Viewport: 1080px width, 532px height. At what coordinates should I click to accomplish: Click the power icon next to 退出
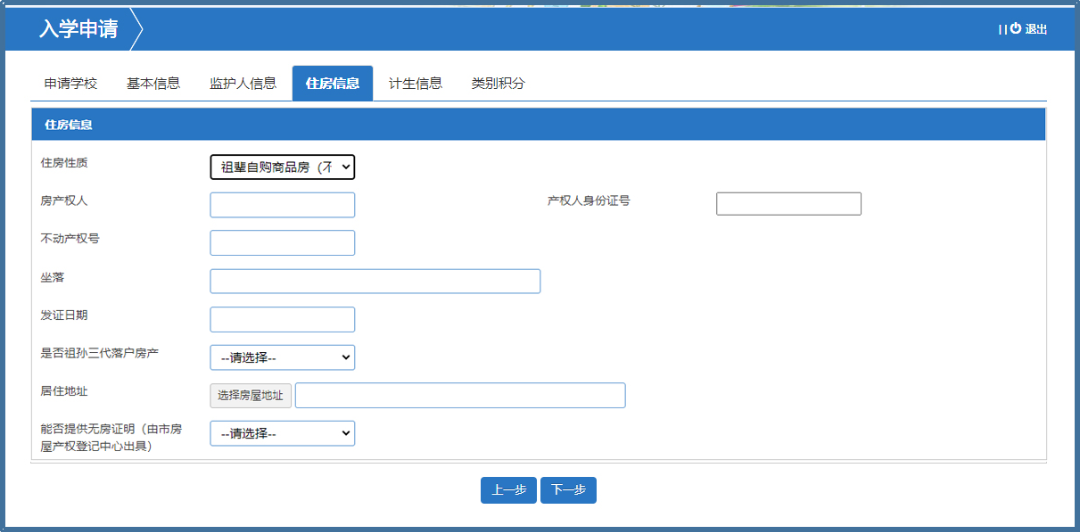pyautogui.click(x=1016, y=29)
